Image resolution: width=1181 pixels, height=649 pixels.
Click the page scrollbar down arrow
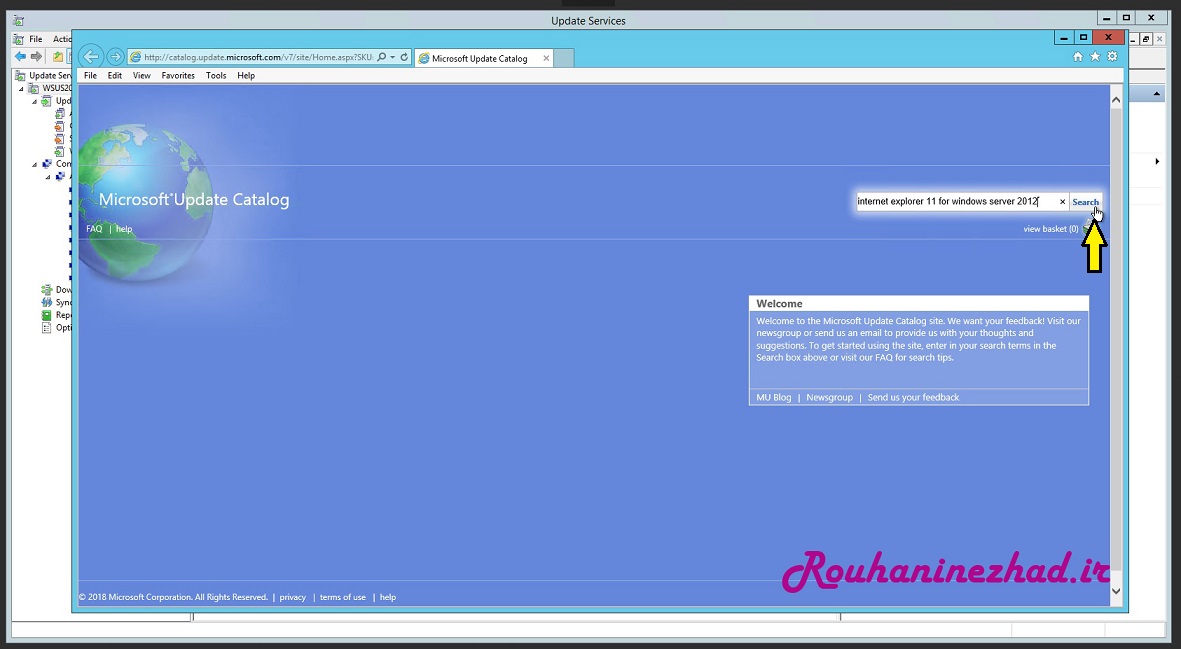1116,591
